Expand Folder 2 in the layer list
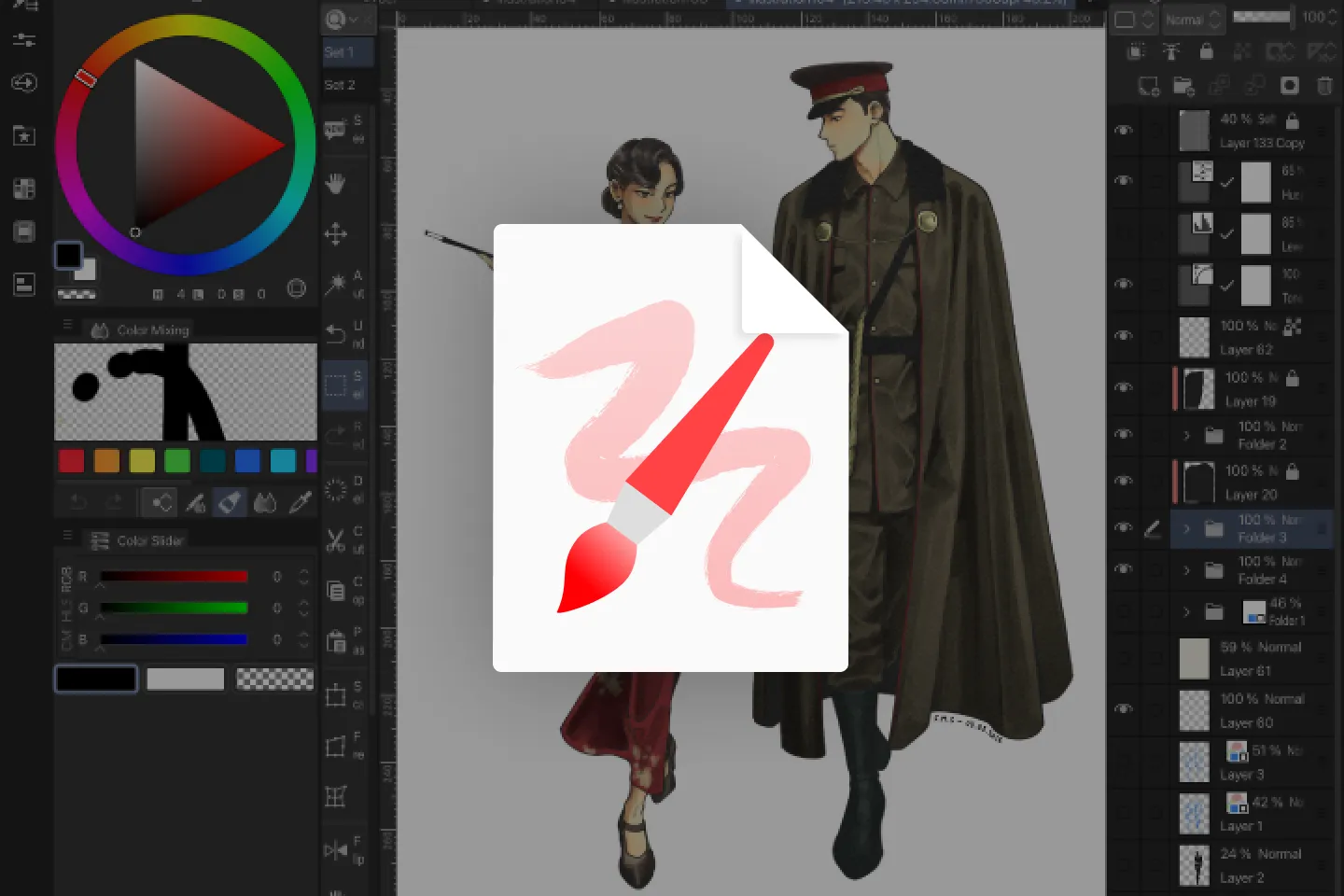This screenshot has width=1344, height=896. (x=1186, y=435)
